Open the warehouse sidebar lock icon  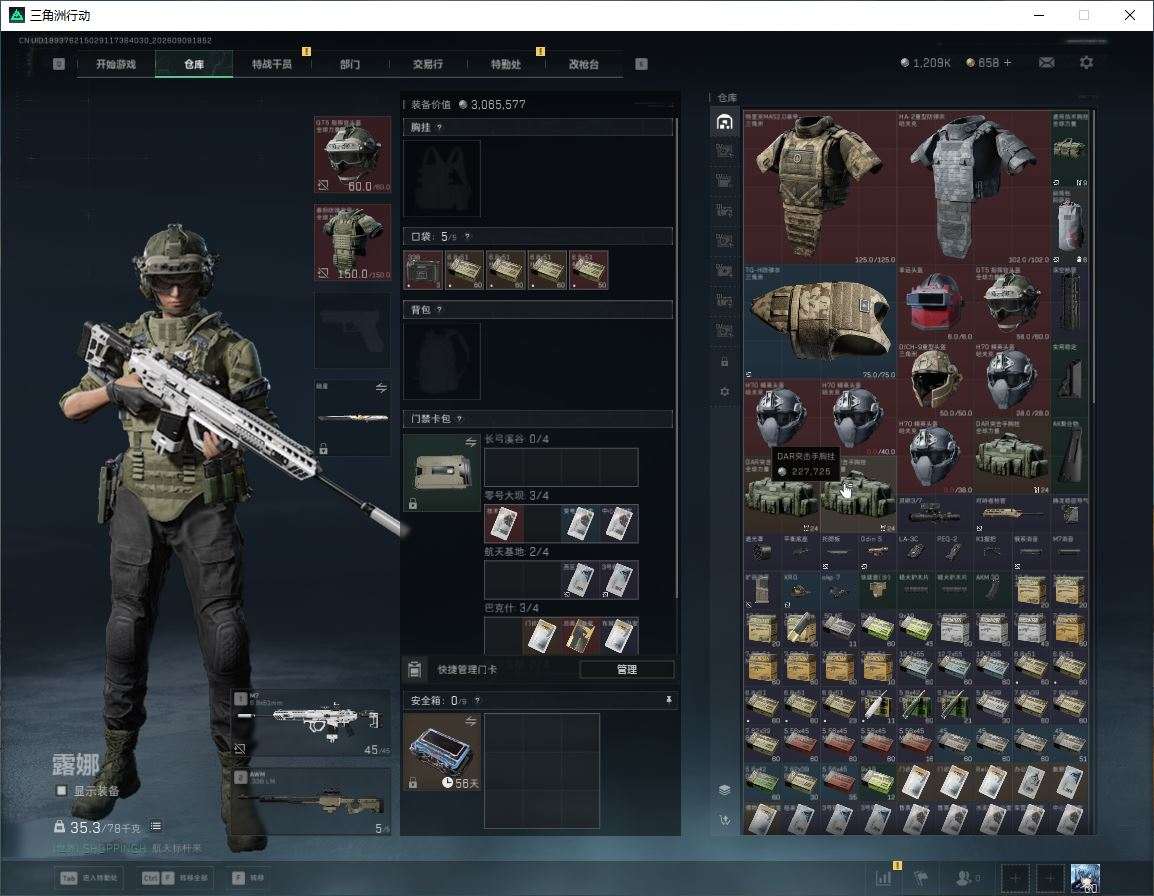[x=724, y=361]
